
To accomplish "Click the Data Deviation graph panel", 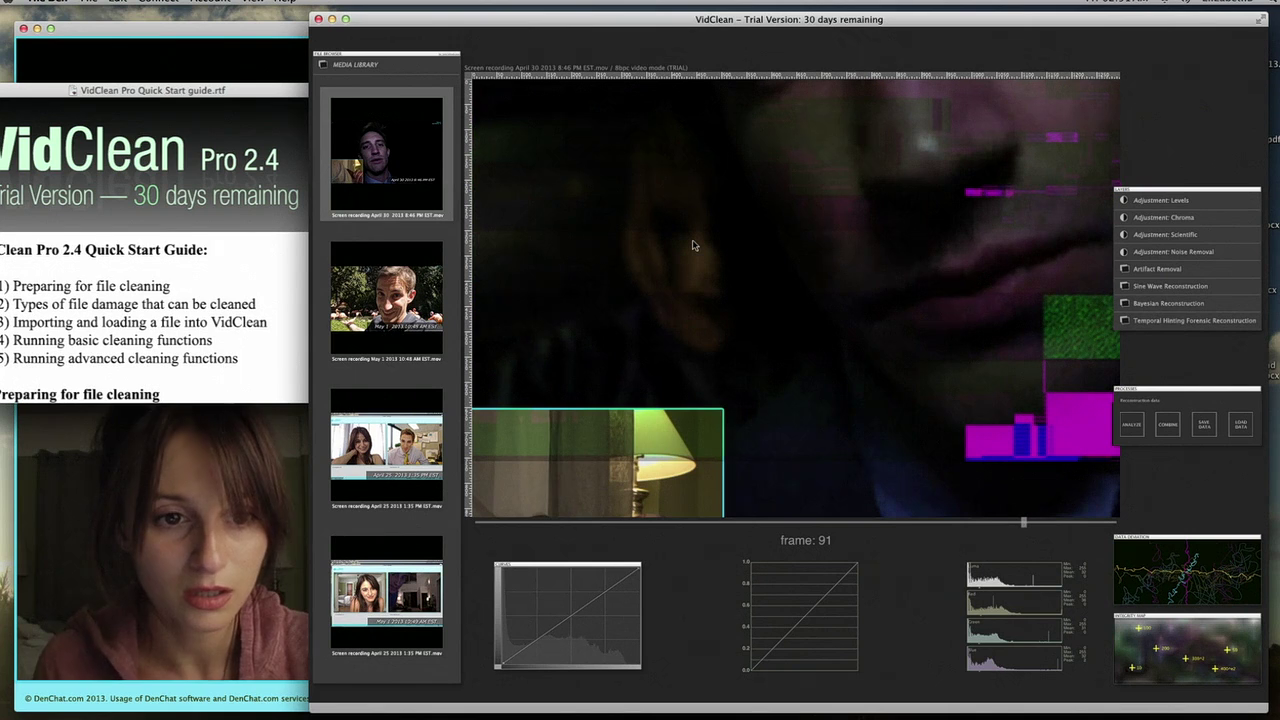I will [1187, 572].
